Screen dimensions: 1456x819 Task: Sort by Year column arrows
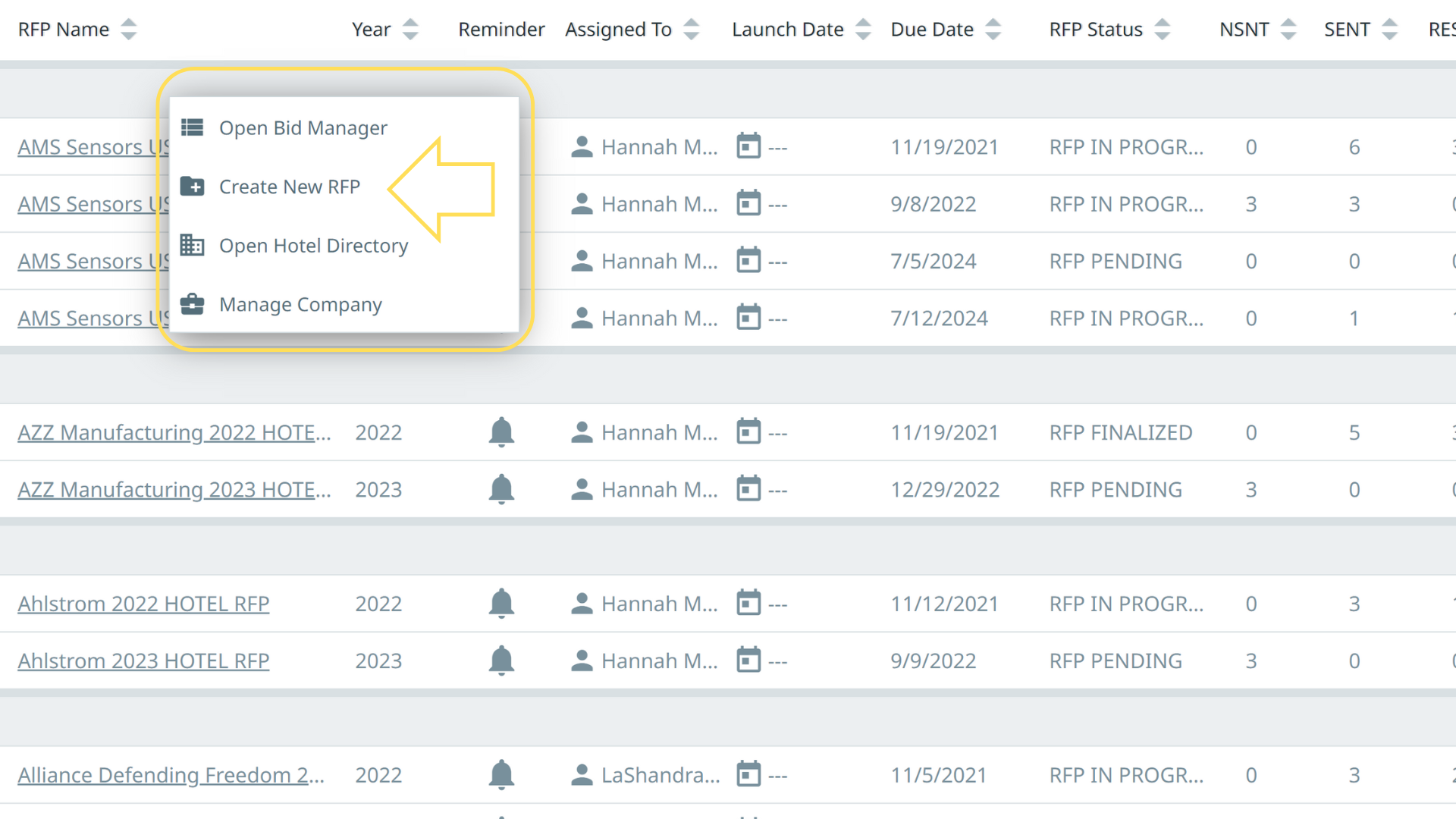(410, 30)
